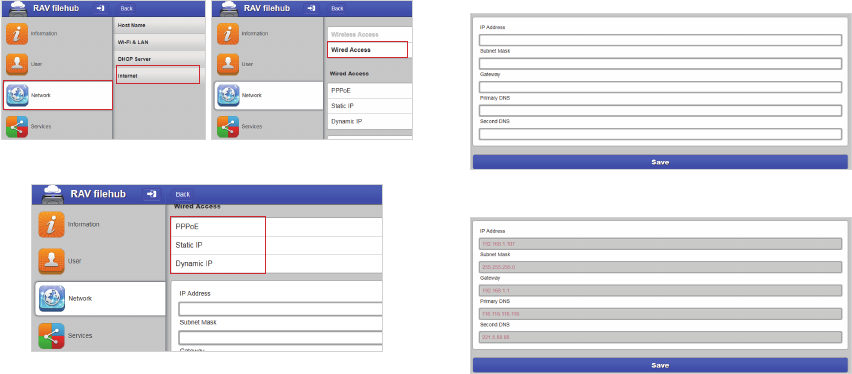
Task: Select PPPoE in the Wireless Access window
Action: tap(370, 91)
